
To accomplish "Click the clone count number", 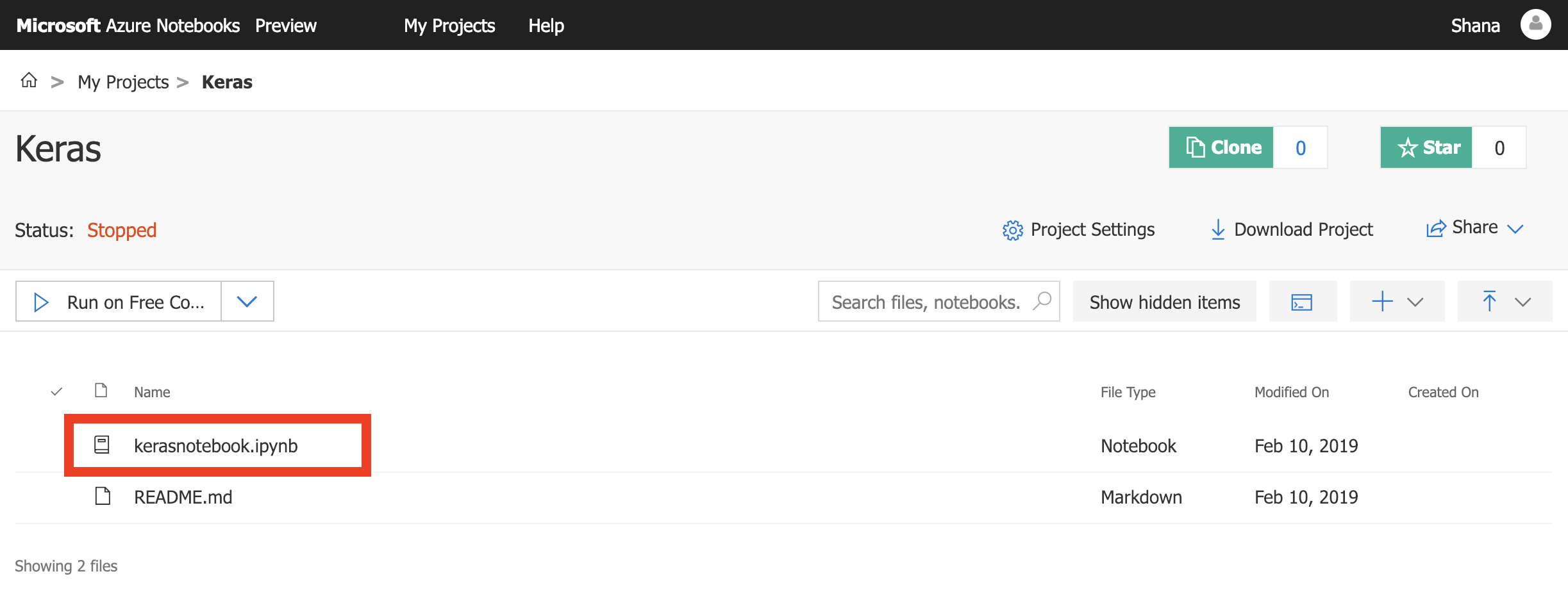I will (1301, 148).
